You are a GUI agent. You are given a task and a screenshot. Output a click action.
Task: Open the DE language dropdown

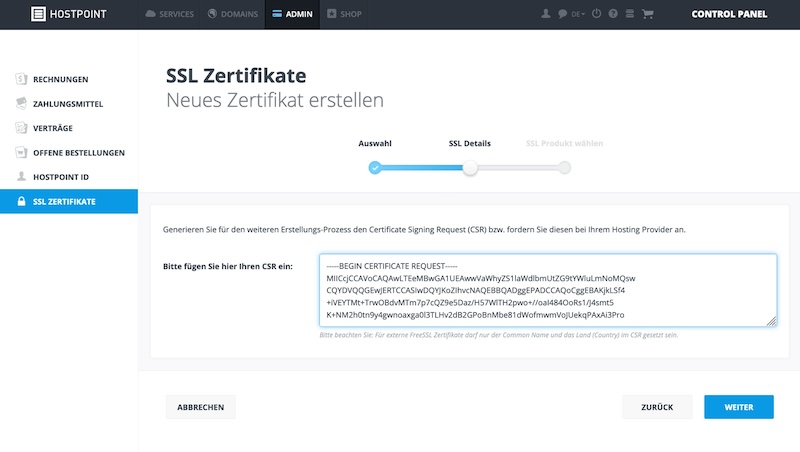[x=578, y=14]
